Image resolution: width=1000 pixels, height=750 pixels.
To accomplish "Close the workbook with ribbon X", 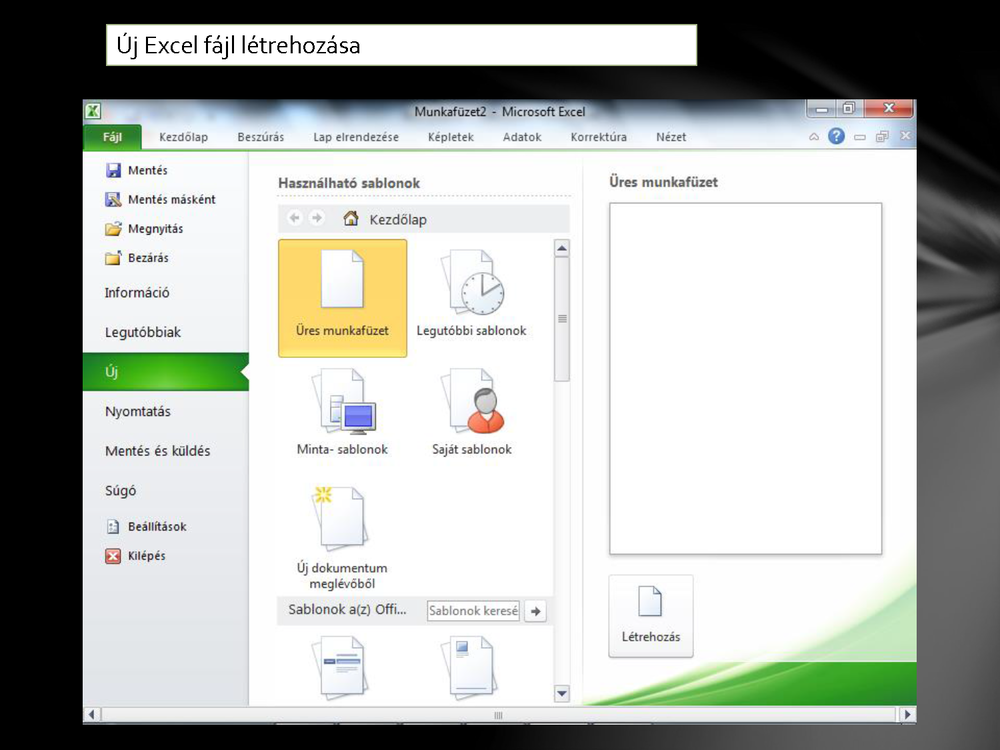I will click(905, 136).
